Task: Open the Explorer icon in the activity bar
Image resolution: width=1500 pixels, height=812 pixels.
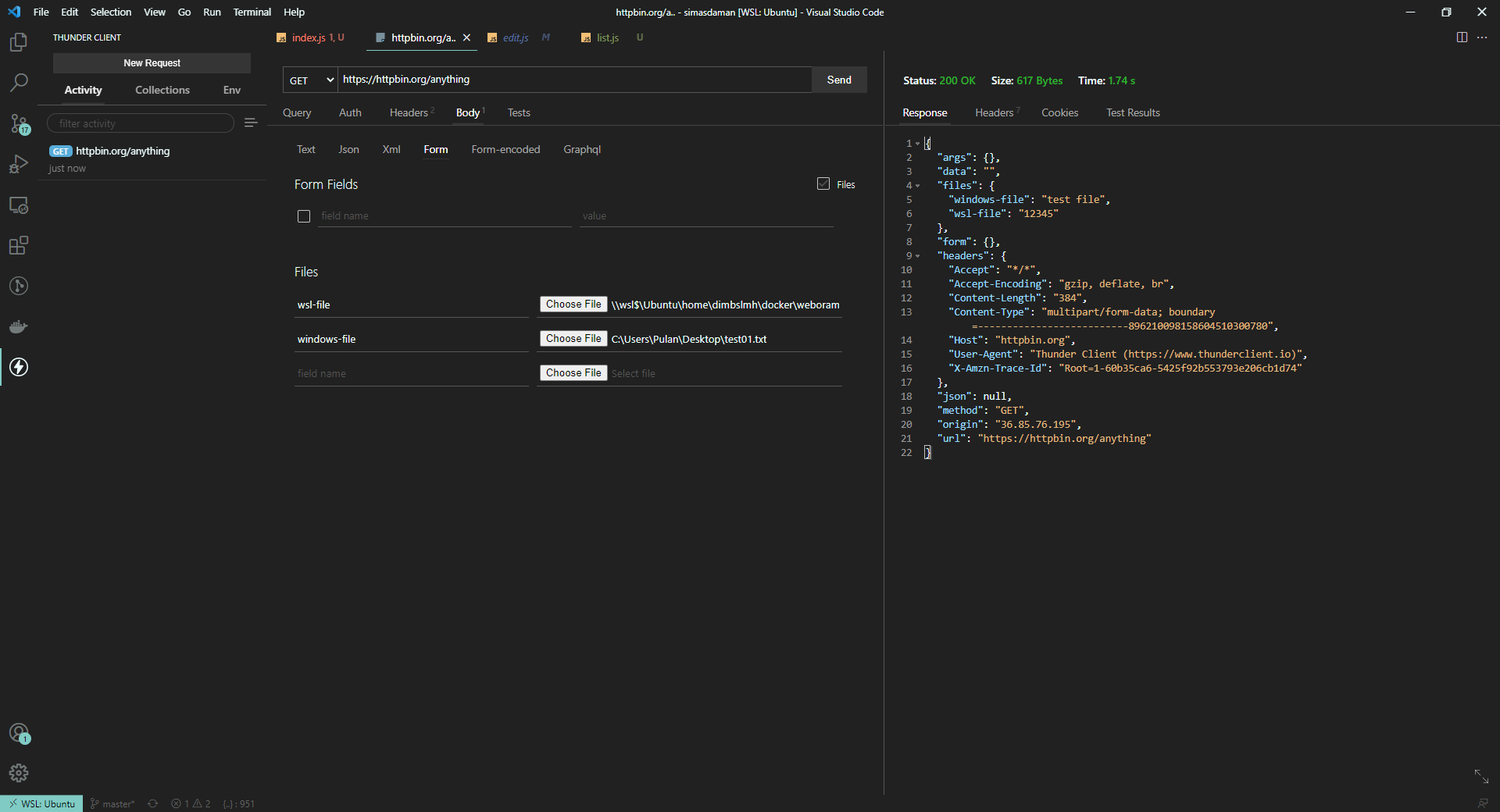Action: tap(18, 43)
